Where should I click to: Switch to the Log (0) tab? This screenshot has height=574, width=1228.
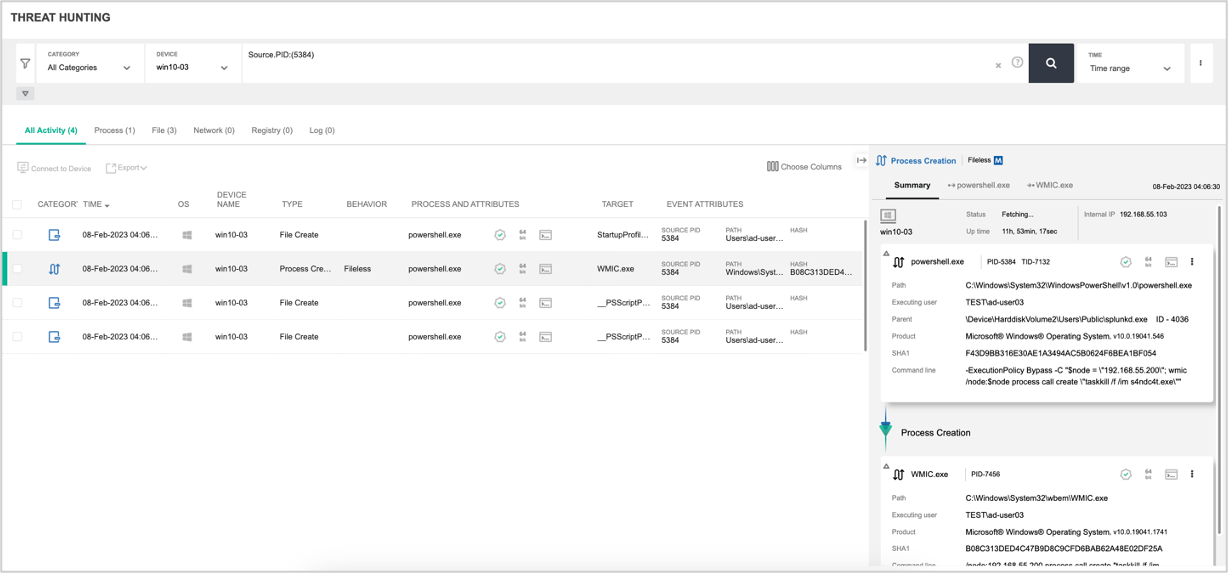tap(322, 131)
